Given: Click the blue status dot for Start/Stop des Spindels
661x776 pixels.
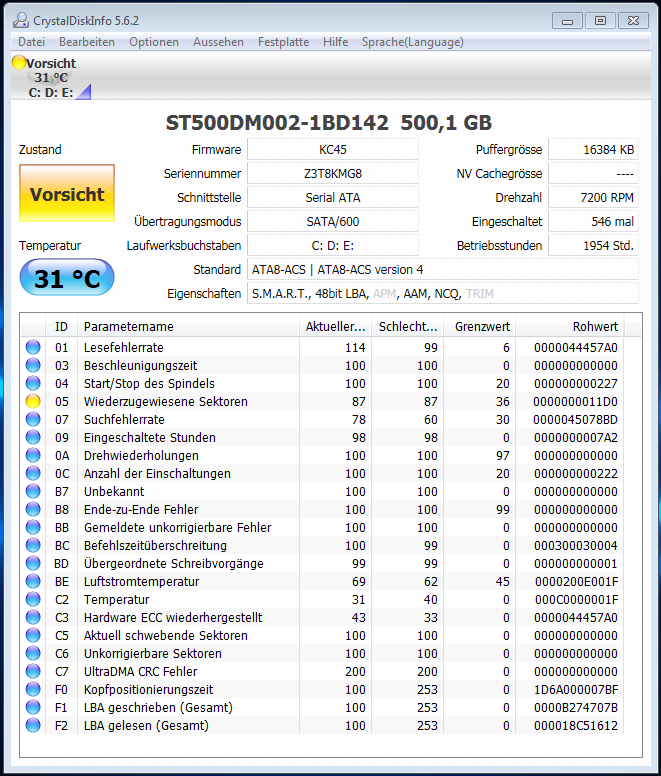Looking at the screenshot, I should pos(33,384).
